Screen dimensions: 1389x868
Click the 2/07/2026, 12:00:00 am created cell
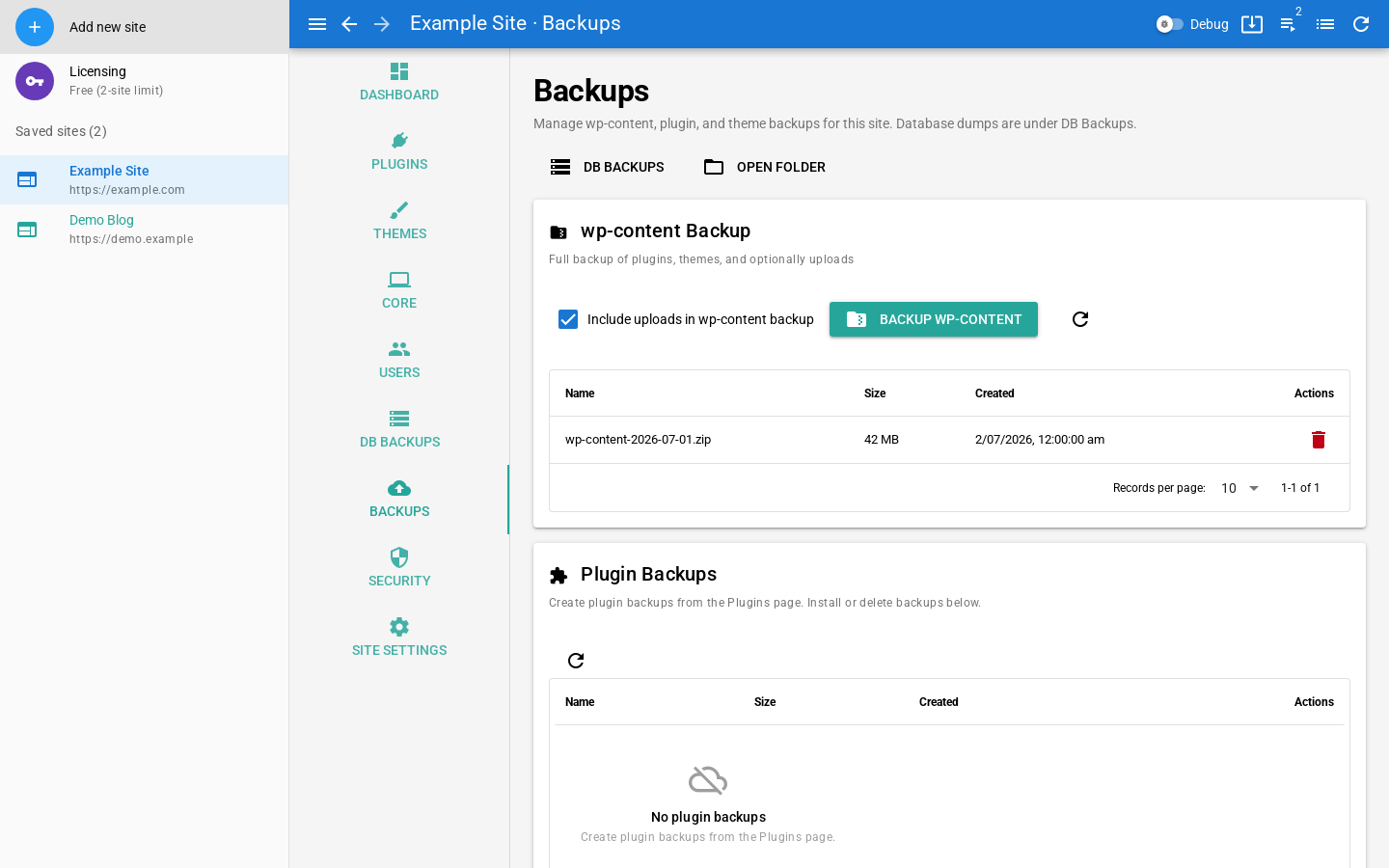(1040, 440)
